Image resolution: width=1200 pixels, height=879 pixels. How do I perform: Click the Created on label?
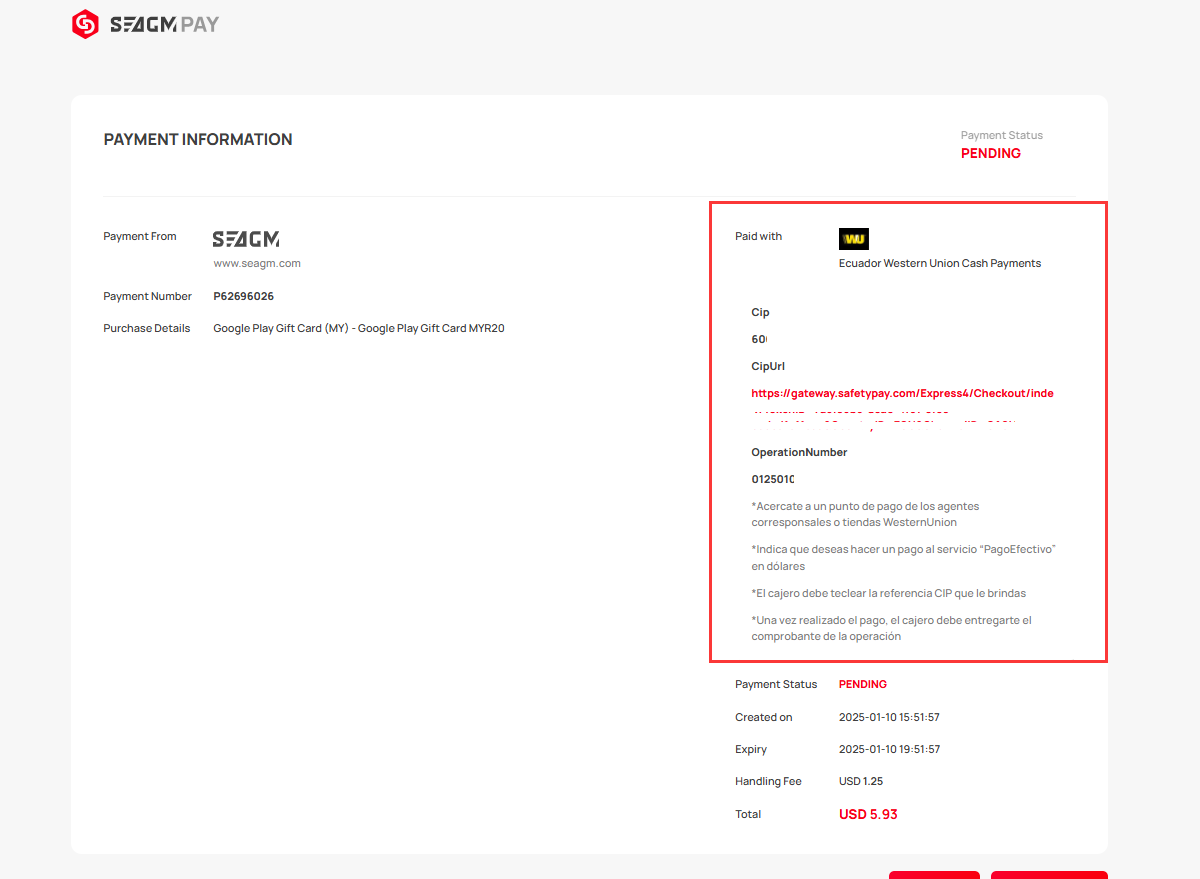(x=764, y=717)
